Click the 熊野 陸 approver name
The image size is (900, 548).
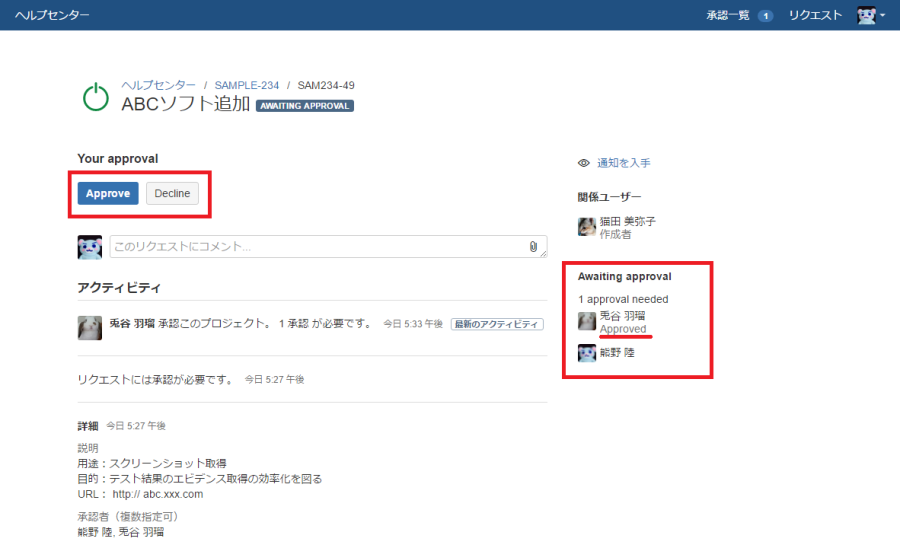point(617,353)
